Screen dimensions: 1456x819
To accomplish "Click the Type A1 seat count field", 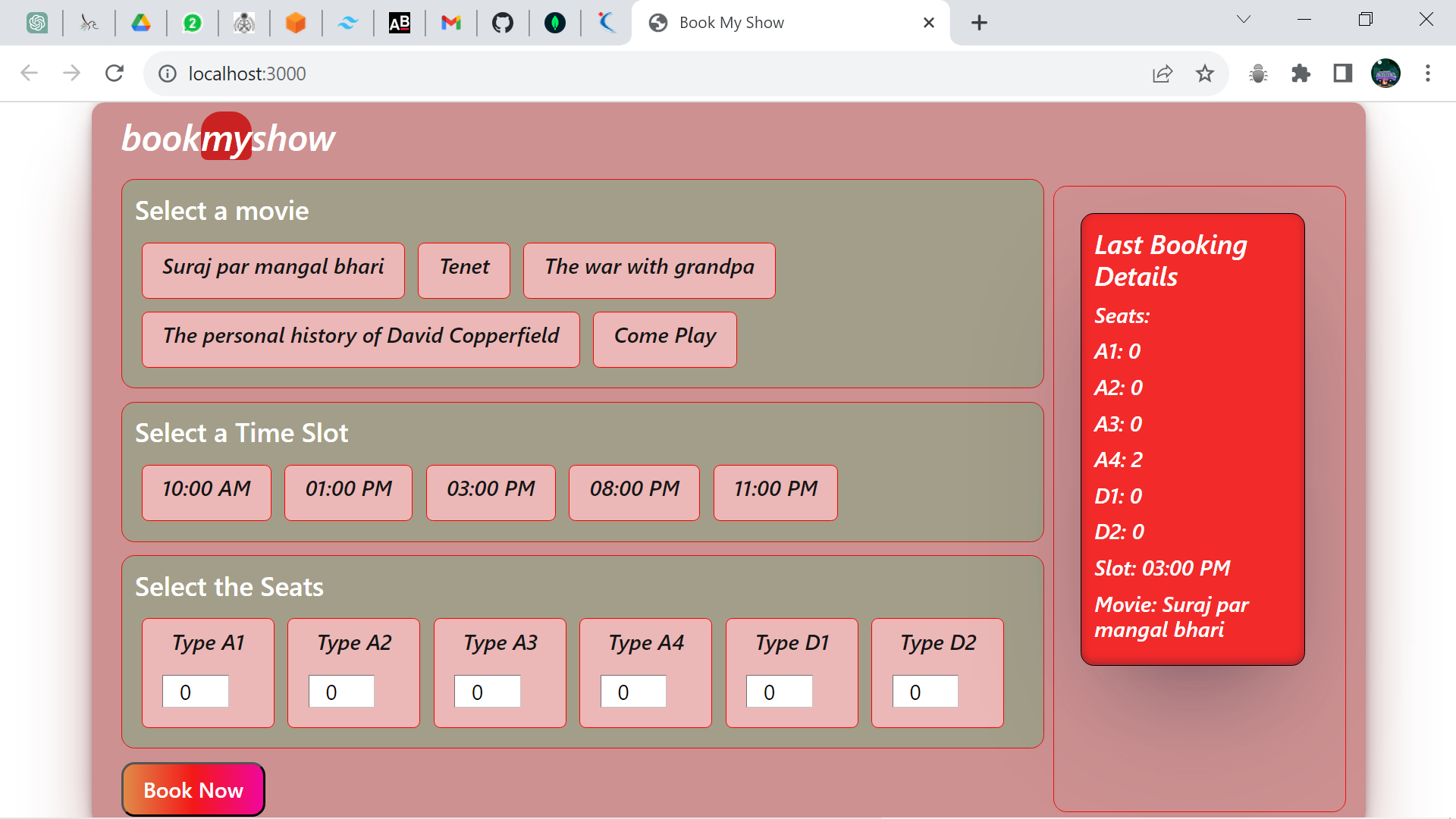I will click(195, 691).
